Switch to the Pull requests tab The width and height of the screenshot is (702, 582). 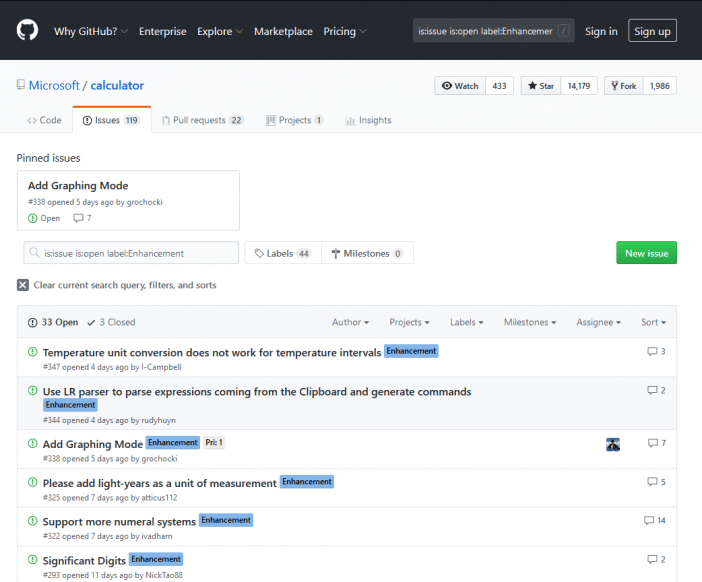(202, 120)
